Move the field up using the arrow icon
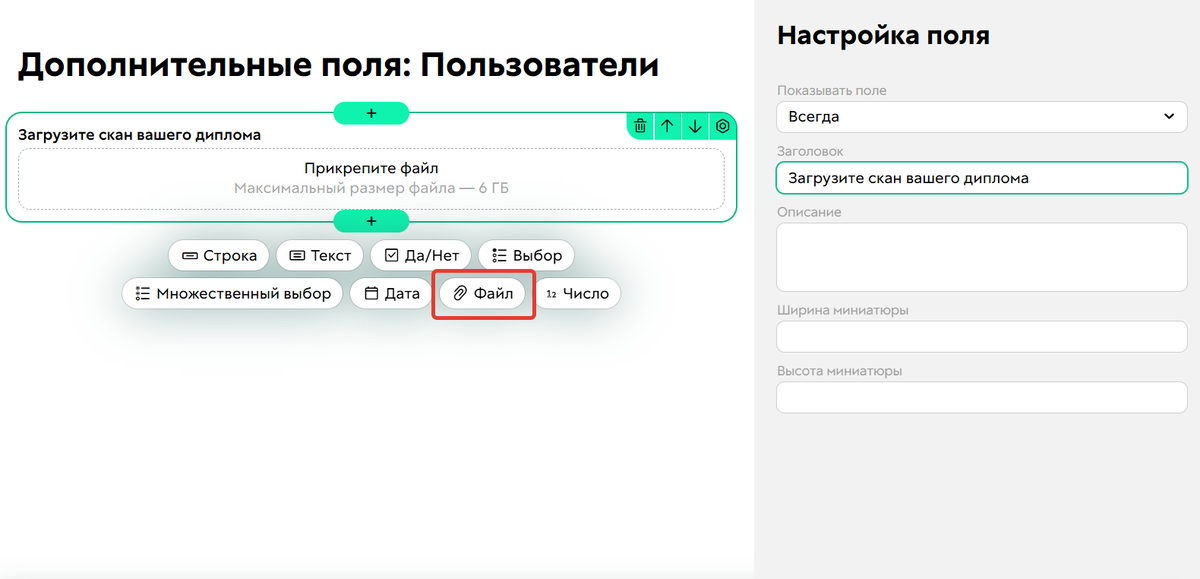Screen dimensions: 1200x579 pos(668,125)
